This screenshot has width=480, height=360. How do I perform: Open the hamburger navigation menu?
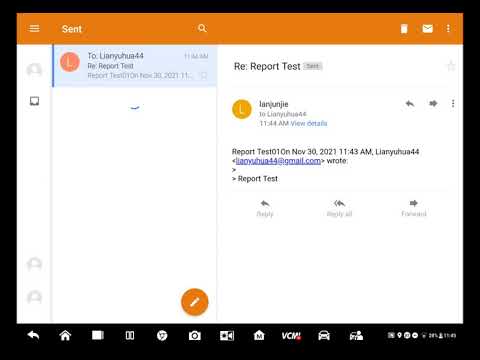(x=34, y=29)
